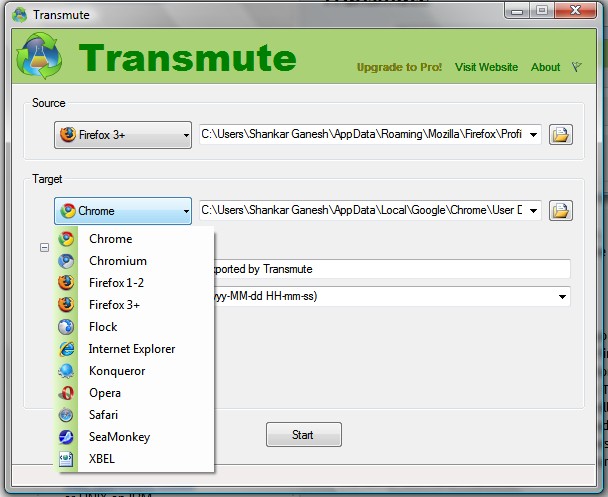
Task: Open the About link
Action: pyautogui.click(x=545, y=67)
